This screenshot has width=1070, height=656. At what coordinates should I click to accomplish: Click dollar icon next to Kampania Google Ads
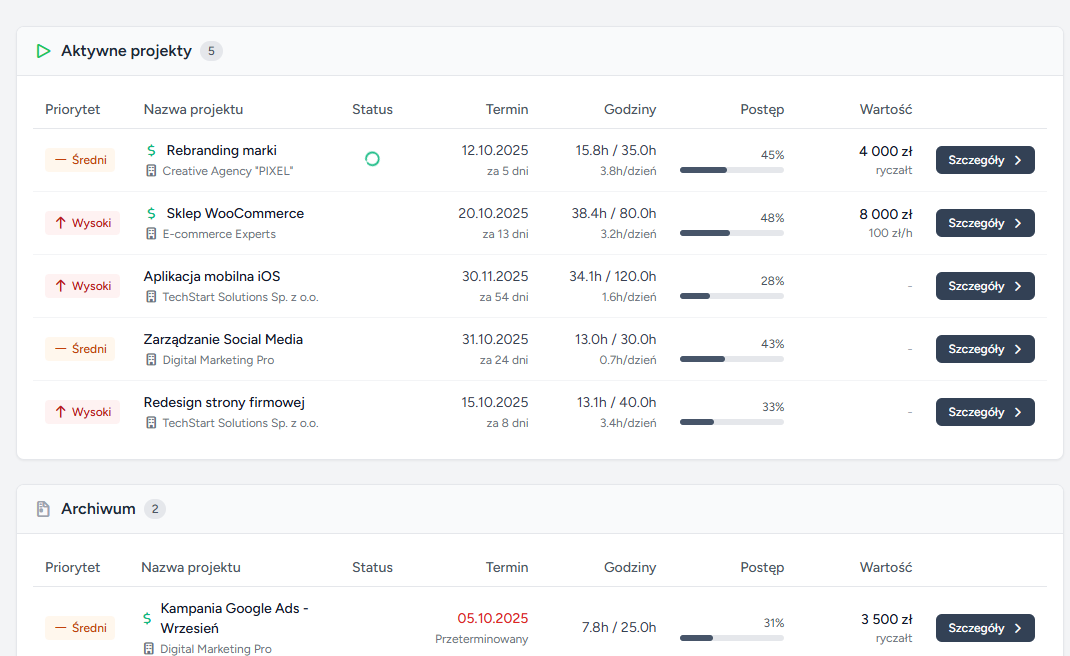click(x=148, y=618)
